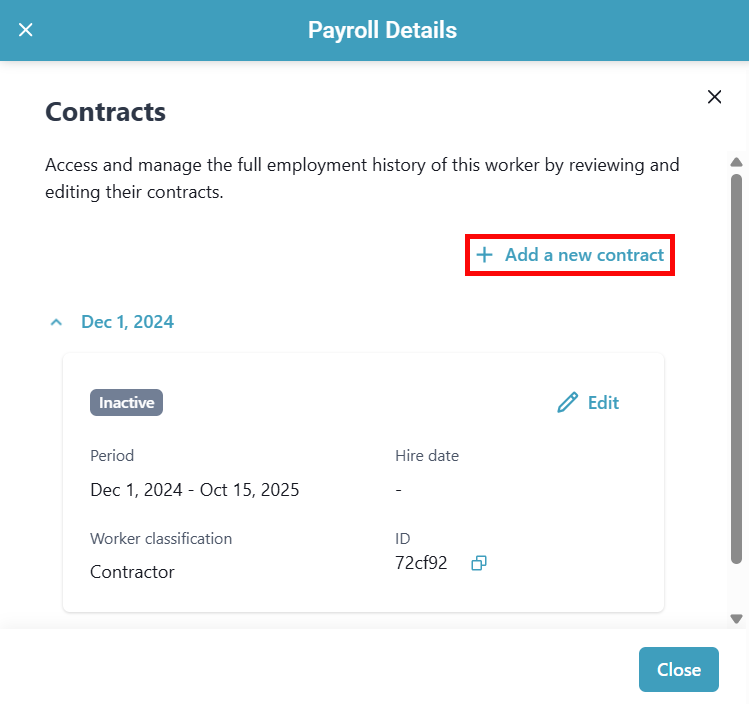Click the Add a new contract link text
The height and width of the screenshot is (704, 749).
[x=584, y=255]
